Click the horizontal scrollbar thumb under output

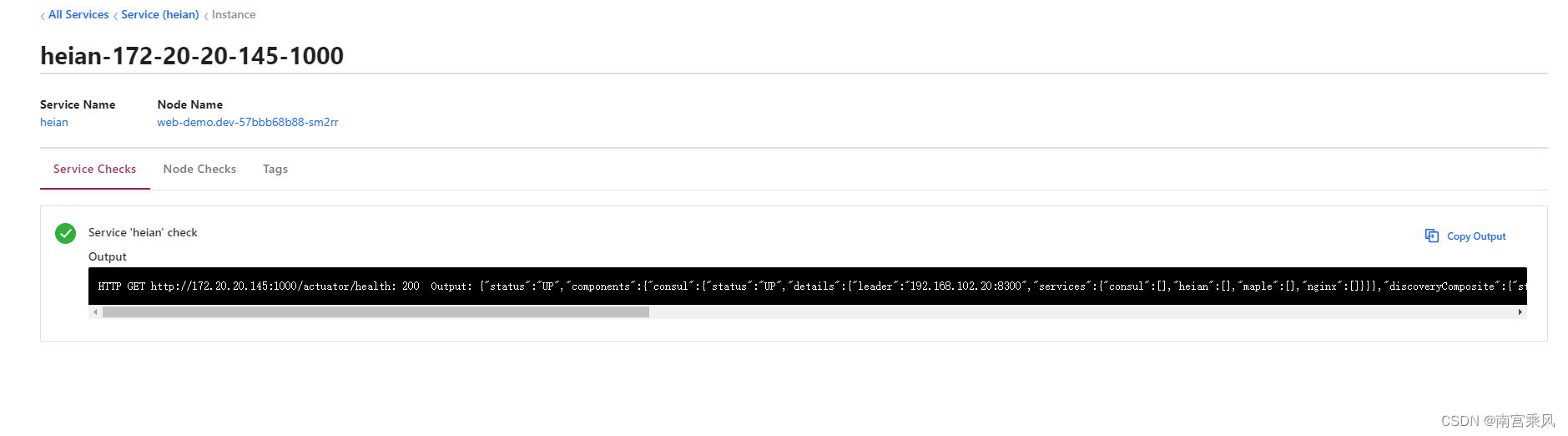376,312
